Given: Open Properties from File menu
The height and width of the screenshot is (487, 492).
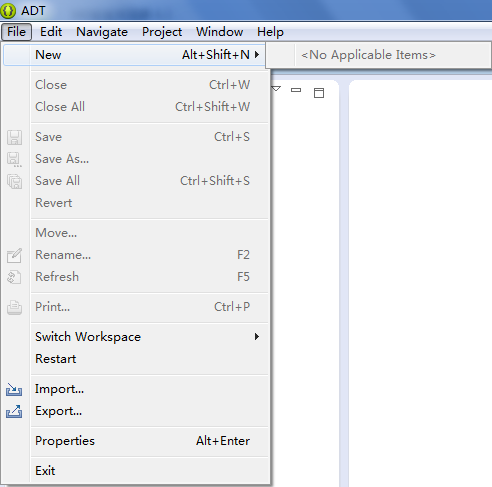Looking at the screenshot, I should coord(136,441).
